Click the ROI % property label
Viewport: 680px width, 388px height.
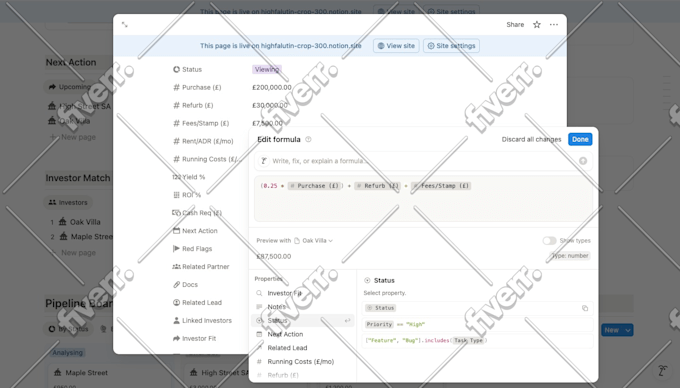click(x=187, y=195)
